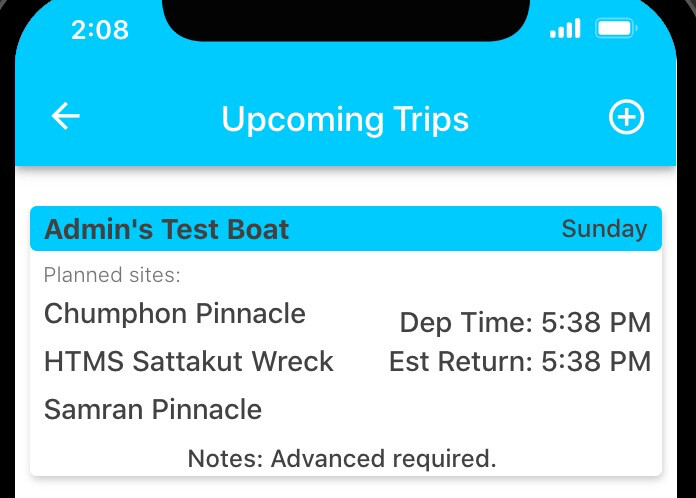This screenshot has height=498, width=696.
Task: Open the Admin's Test Boat trip
Action: click(x=167, y=230)
